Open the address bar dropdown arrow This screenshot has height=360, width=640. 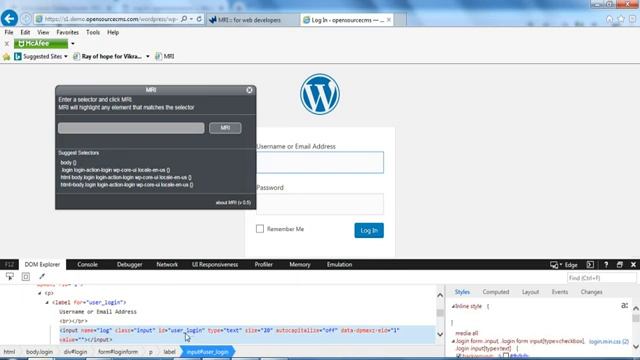point(191,19)
